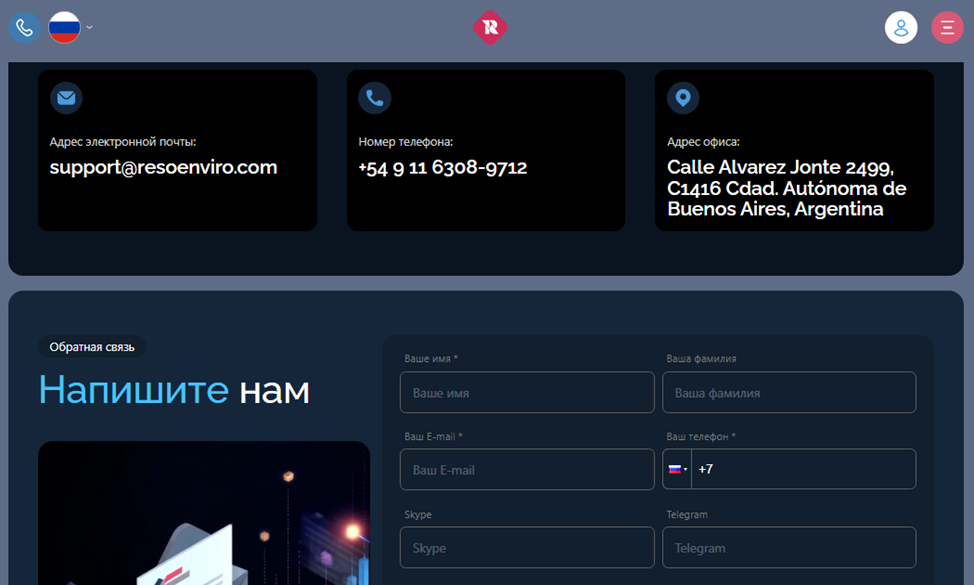974x585 pixels.
Task: Focus the Telegram input field
Action: 789,548
